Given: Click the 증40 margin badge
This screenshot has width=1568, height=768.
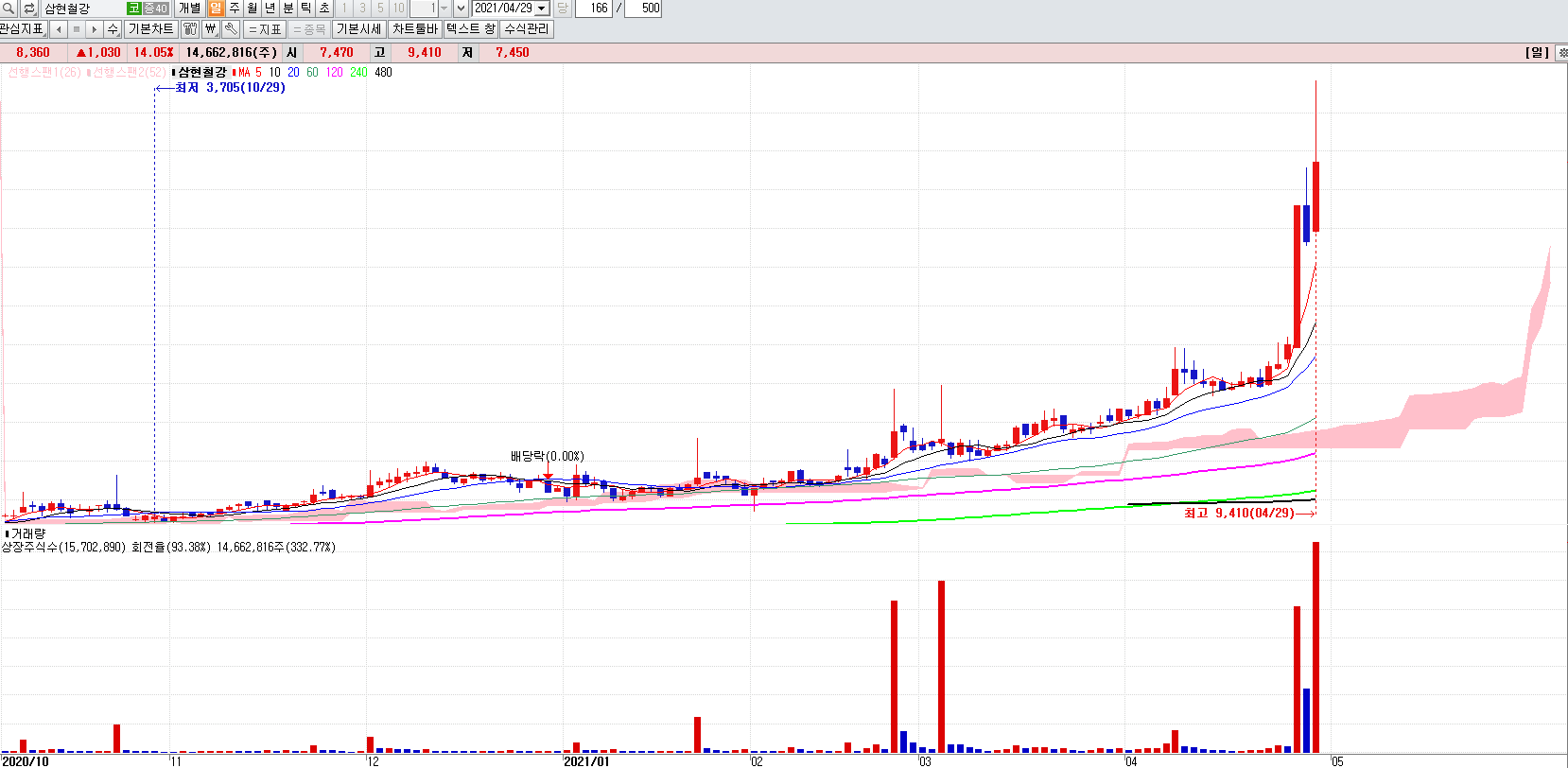Looking at the screenshot, I should pyautogui.click(x=155, y=8).
